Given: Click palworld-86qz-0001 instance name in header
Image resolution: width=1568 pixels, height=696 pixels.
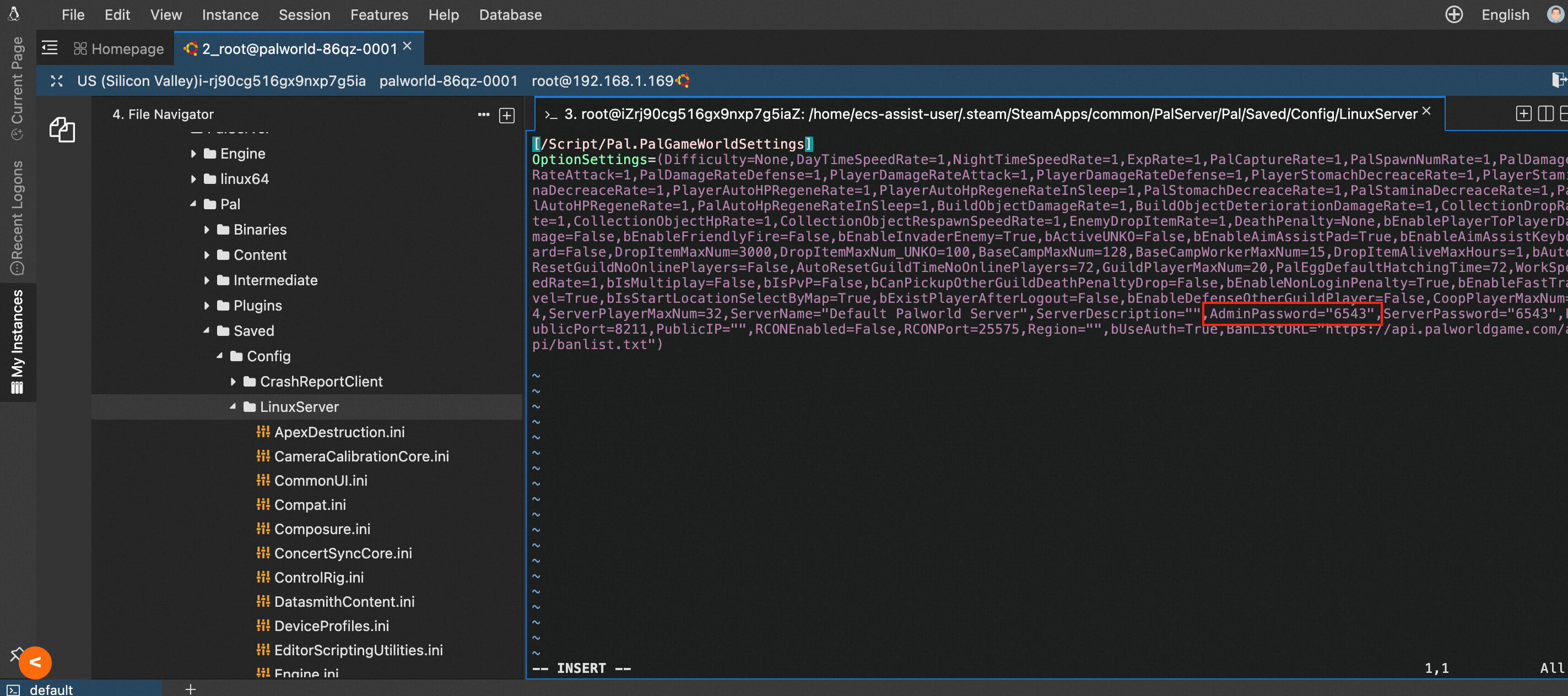Looking at the screenshot, I should [448, 81].
